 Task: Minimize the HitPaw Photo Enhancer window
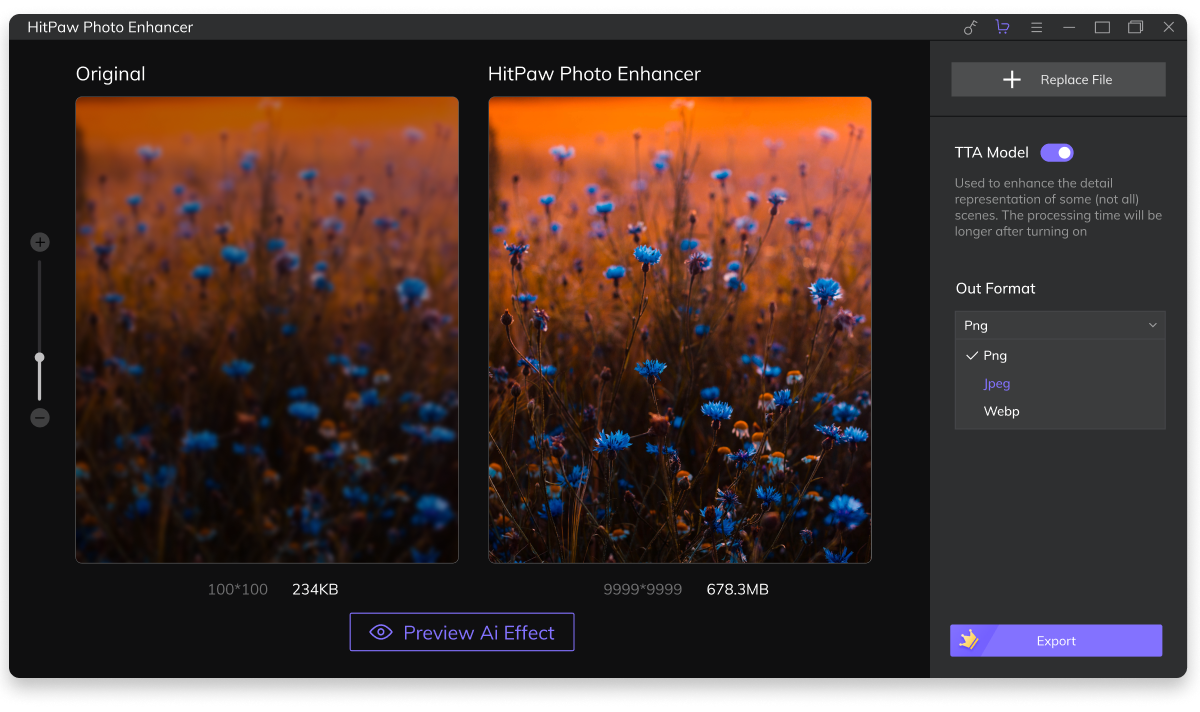click(x=1069, y=27)
